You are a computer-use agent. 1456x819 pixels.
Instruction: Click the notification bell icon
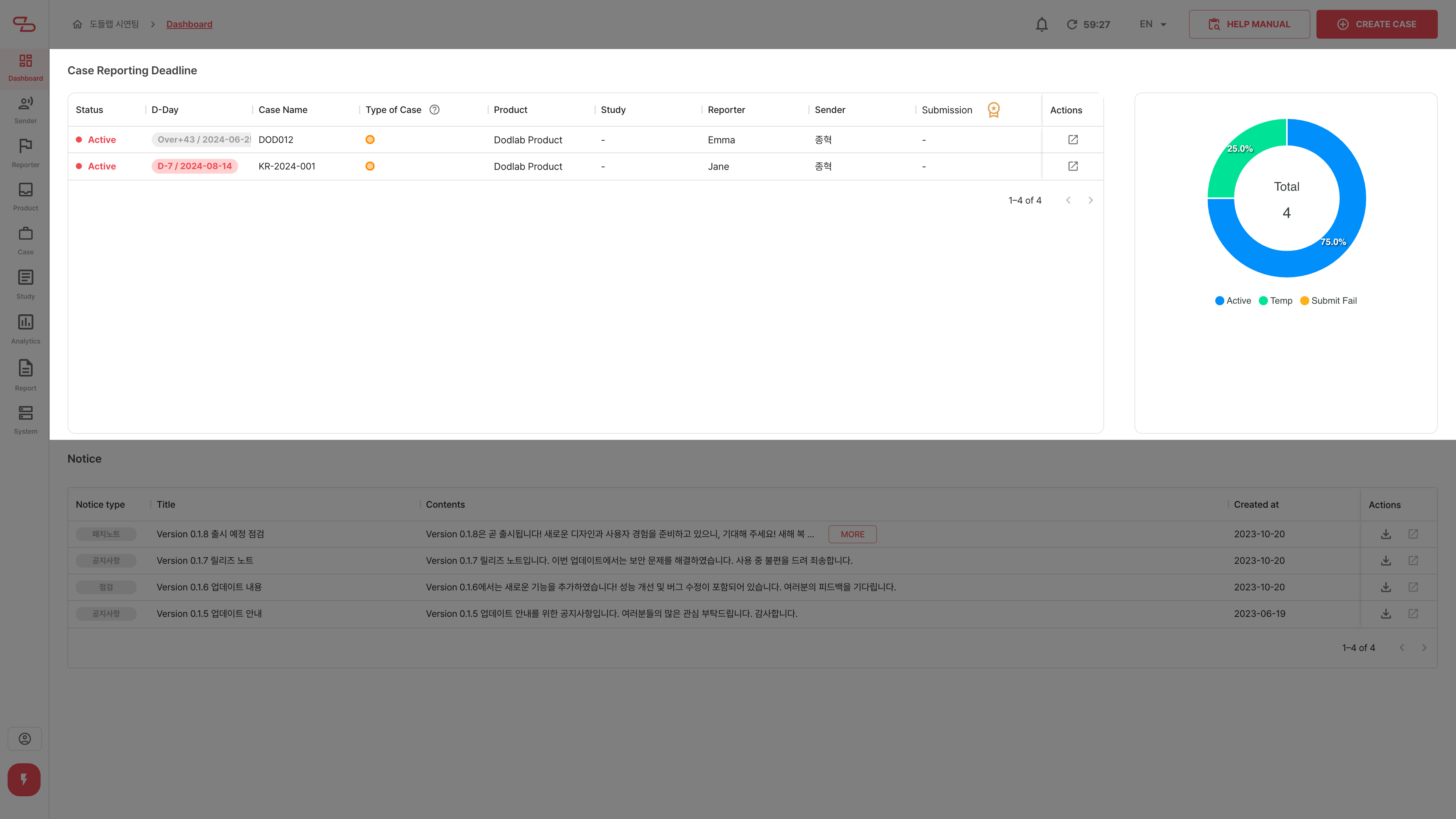point(1041,24)
